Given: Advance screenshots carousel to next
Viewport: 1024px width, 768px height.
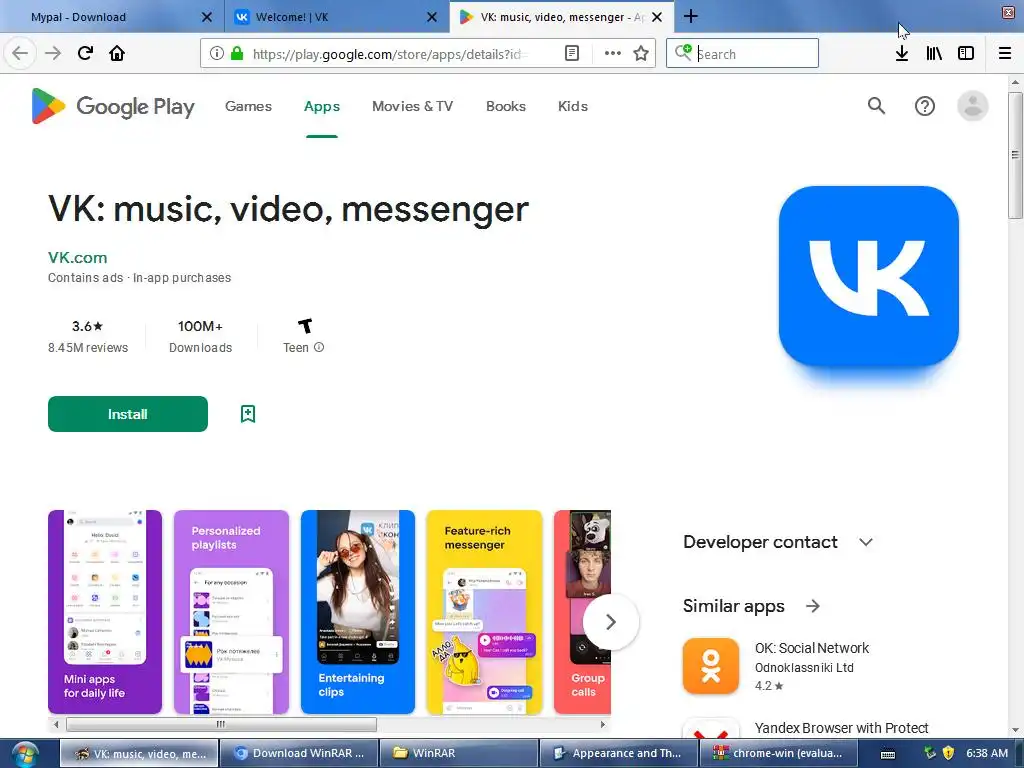Looking at the screenshot, I should 610,622.
